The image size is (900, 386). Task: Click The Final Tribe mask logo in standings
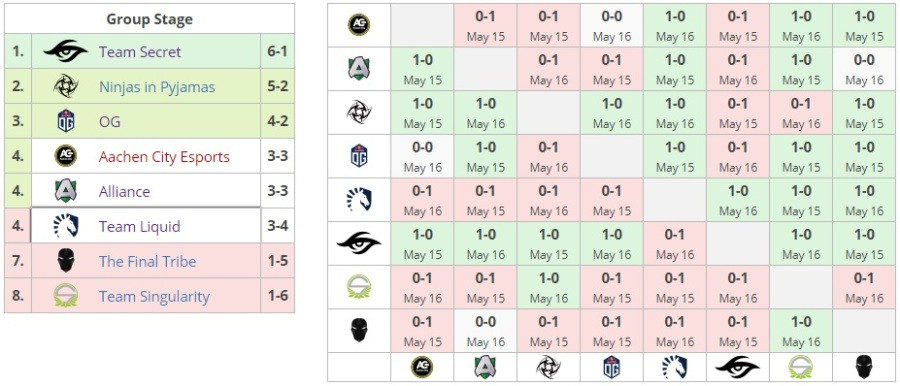[x=66, y=261]
